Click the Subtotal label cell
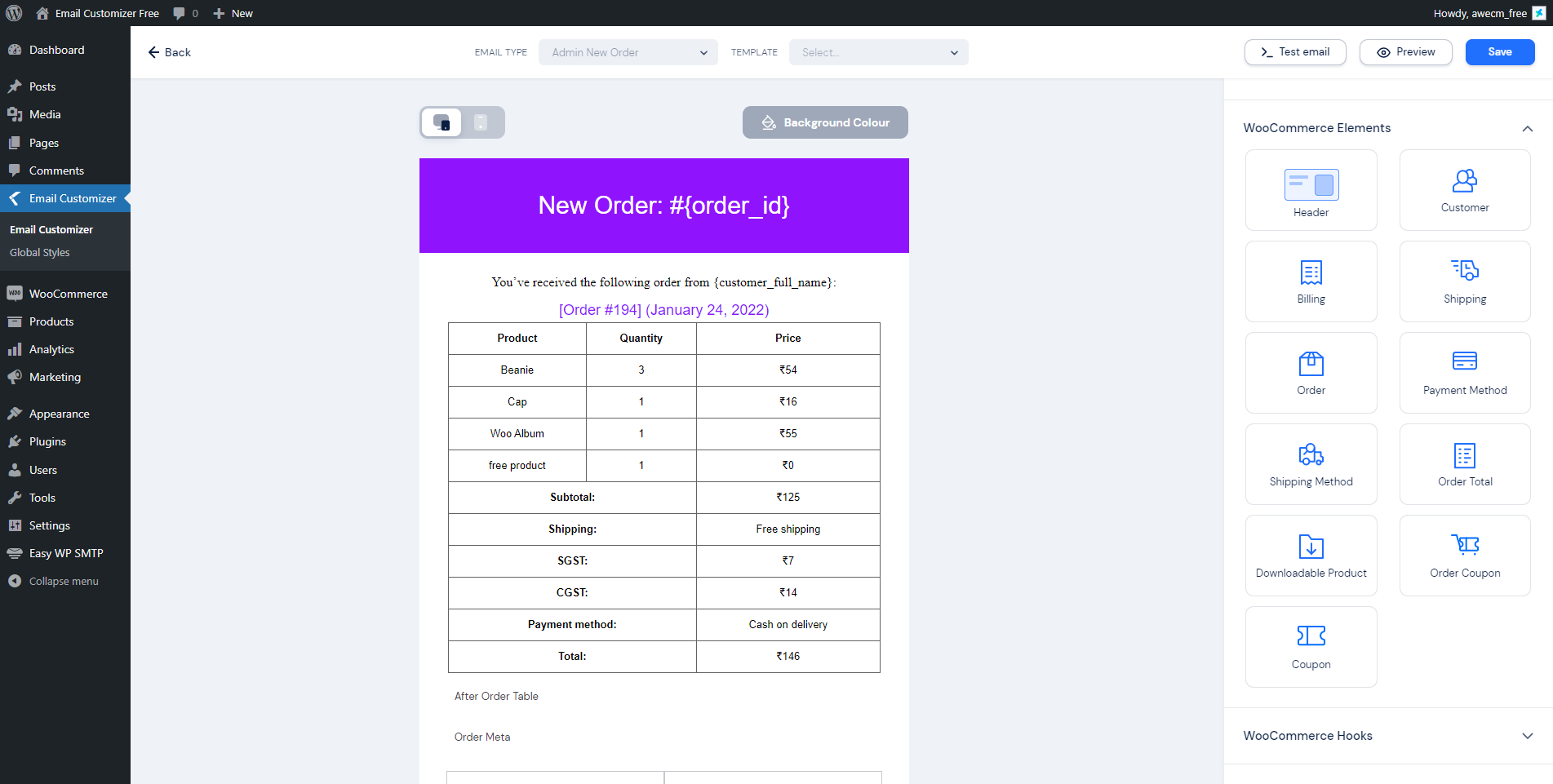This screenshot has height=784, width=1553. coord(572,497)
